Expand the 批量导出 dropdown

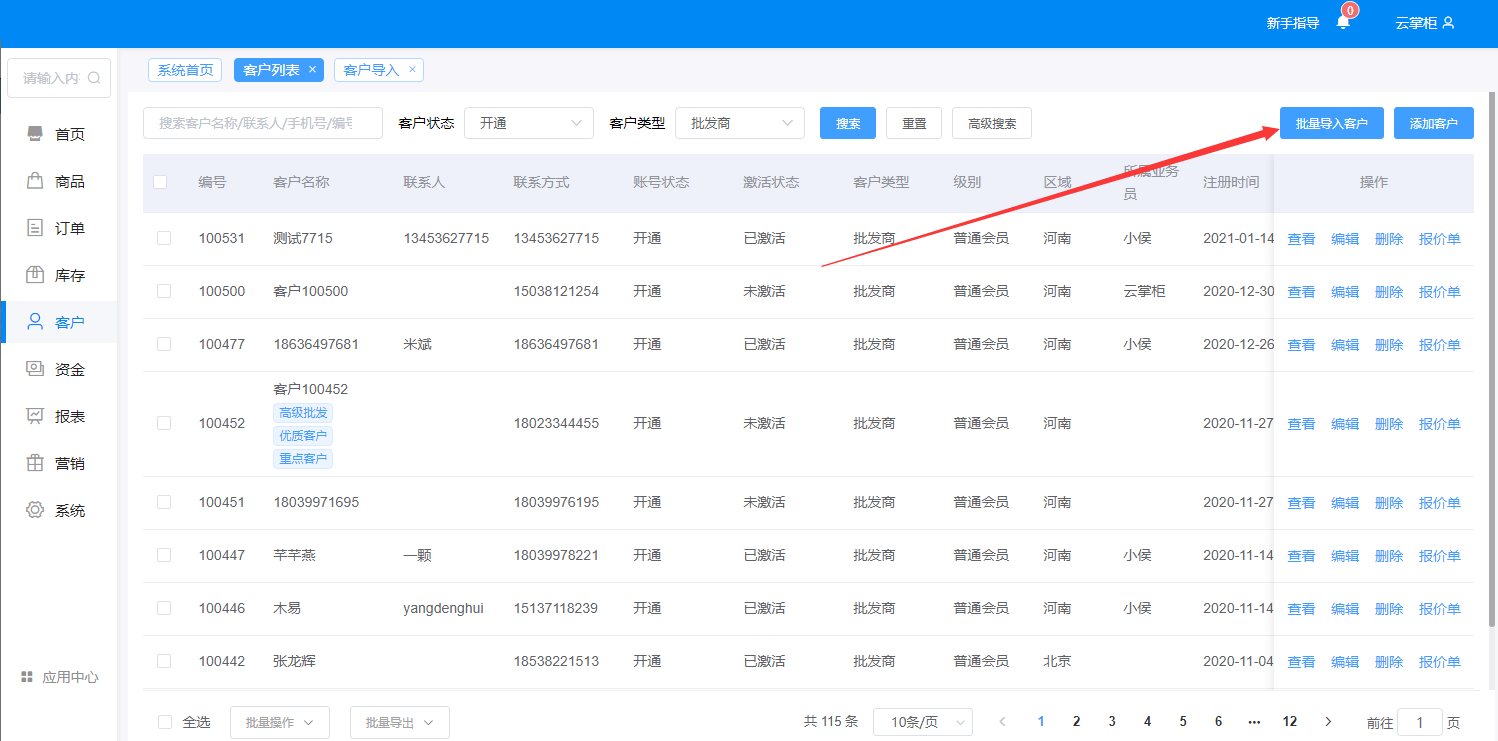pos(400,722)
